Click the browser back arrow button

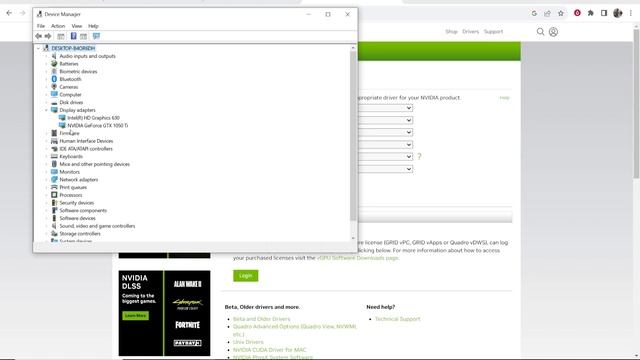point(9,13)
